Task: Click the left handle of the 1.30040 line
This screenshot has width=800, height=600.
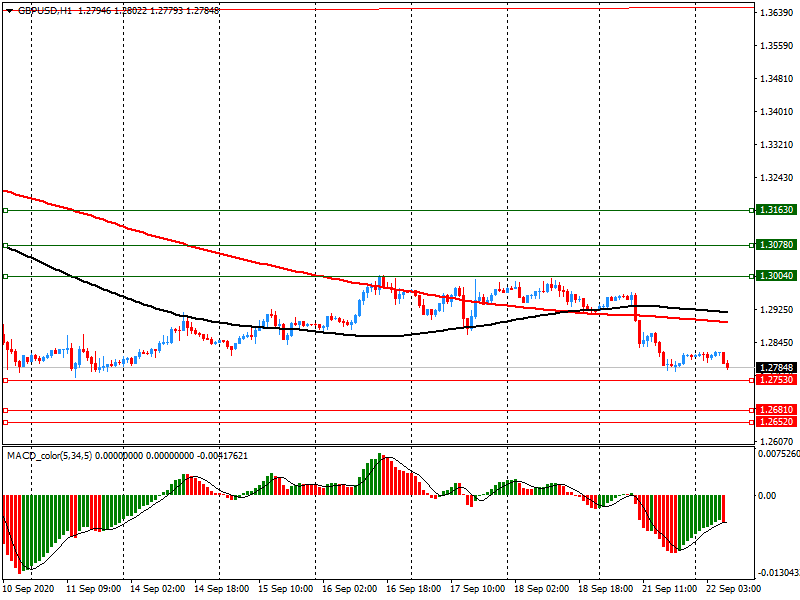Action: [6, 277]
